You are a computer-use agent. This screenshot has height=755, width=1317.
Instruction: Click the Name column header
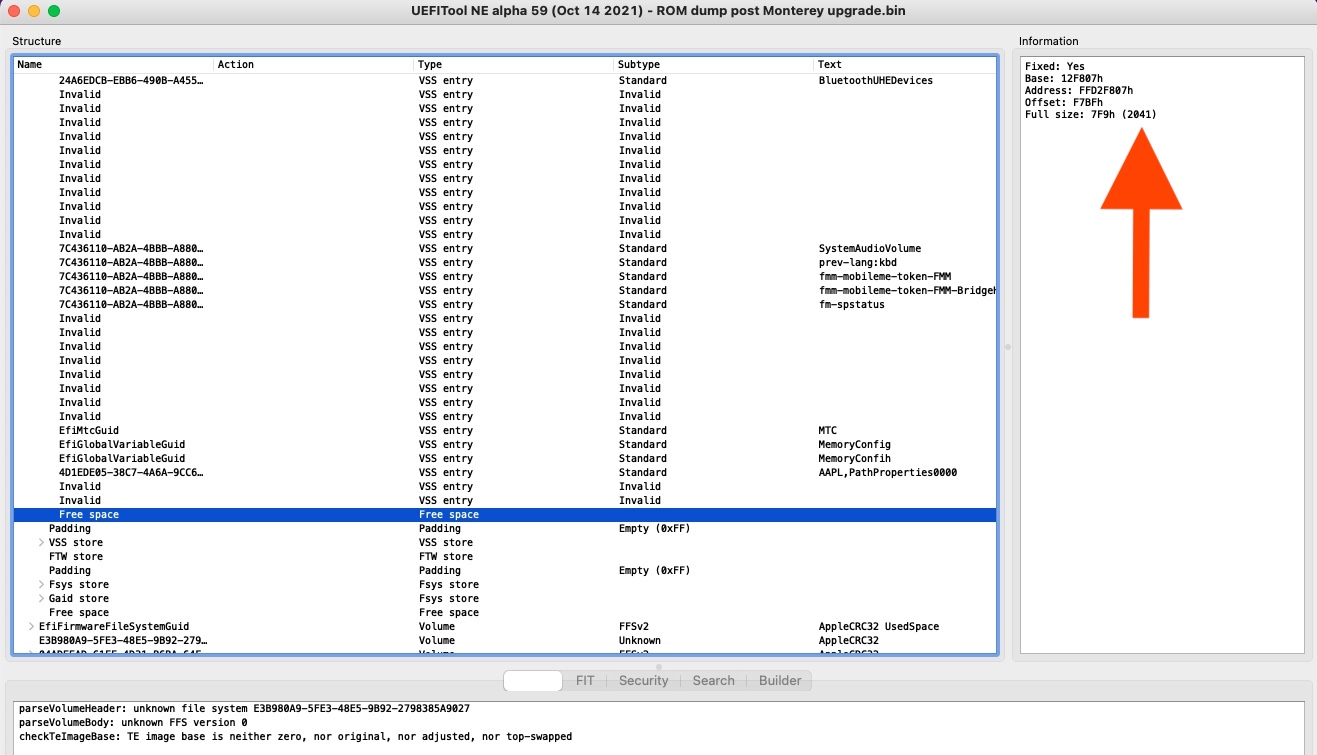tap(114, 64)
